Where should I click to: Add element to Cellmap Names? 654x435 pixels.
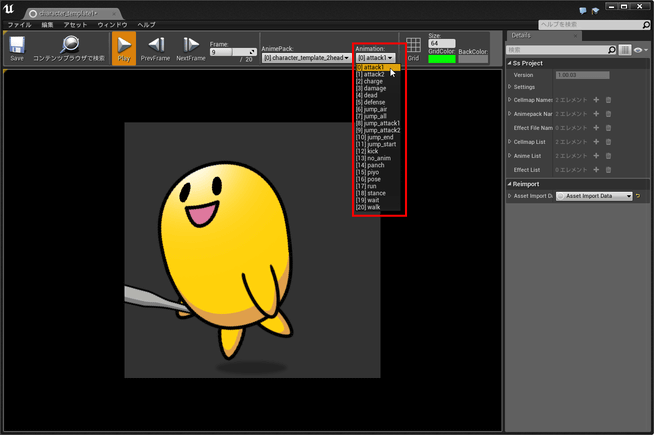click(x=596, y=100)
